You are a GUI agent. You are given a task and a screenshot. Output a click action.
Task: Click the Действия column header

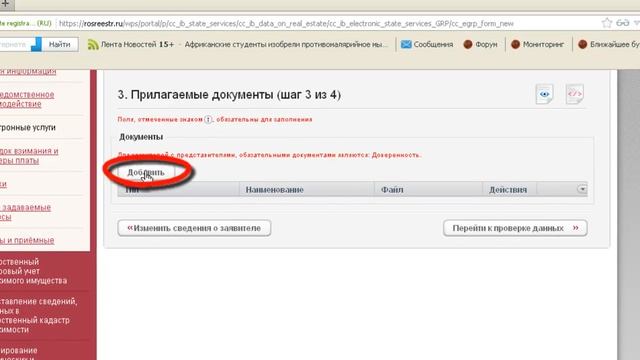click(x=508, y=189)
